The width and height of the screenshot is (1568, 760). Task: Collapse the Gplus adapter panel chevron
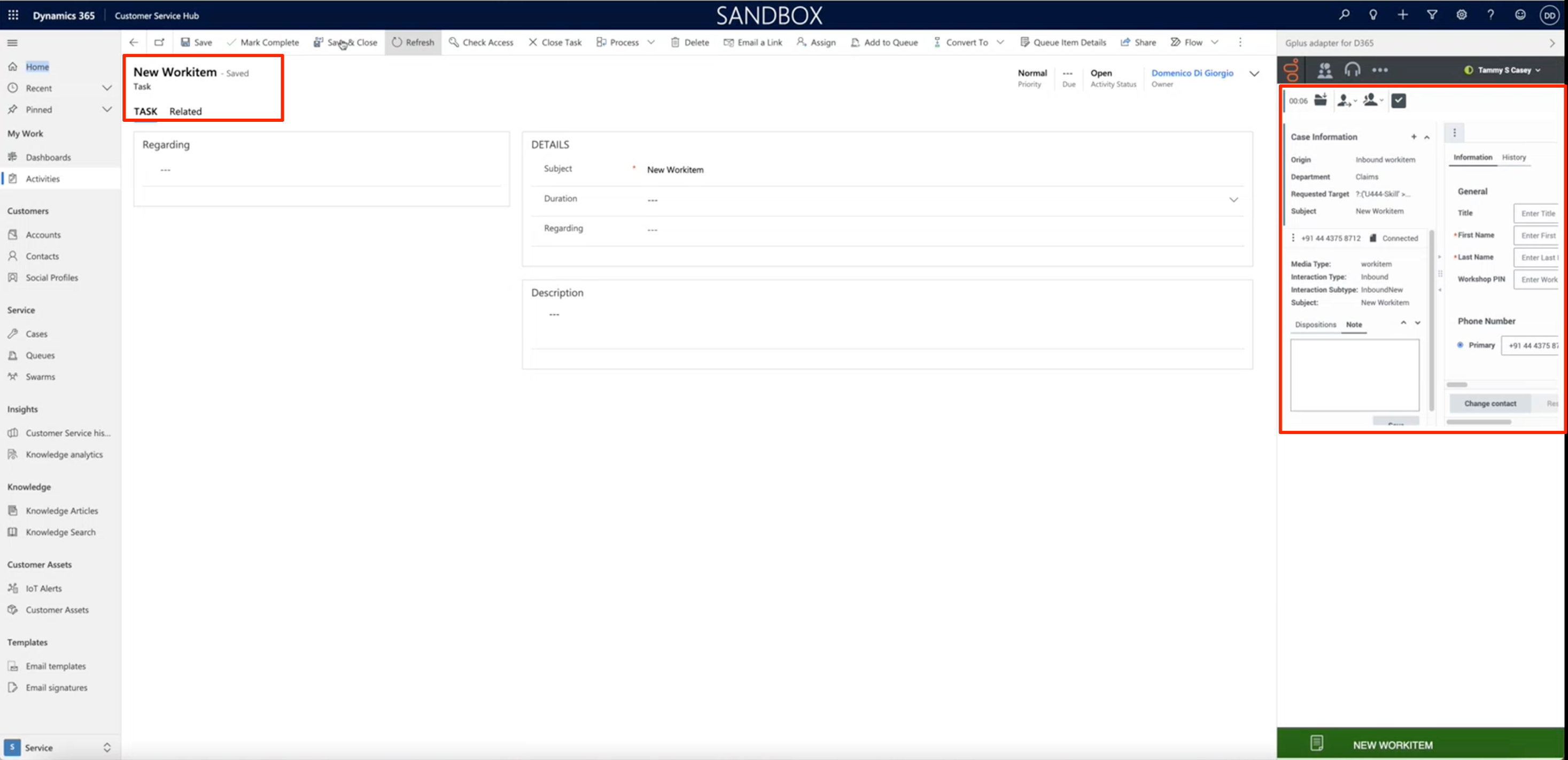(x=1552, y=43)
